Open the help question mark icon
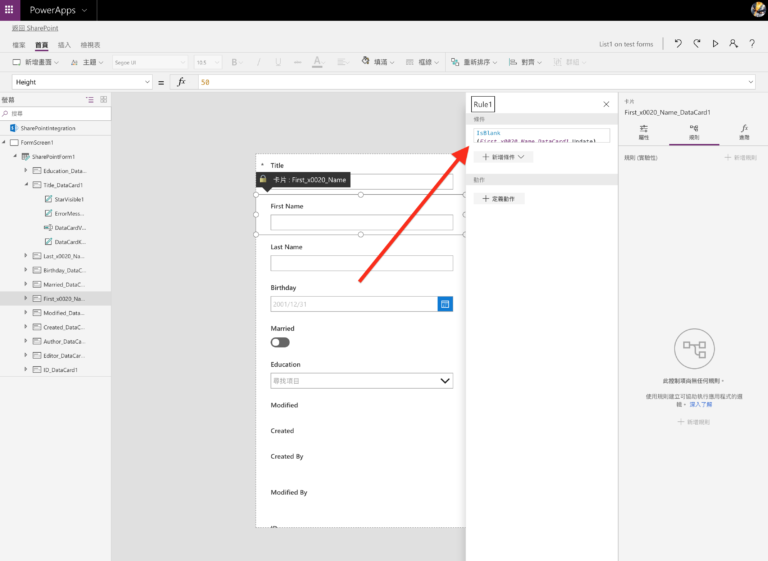This screenshot has width=768, height=561. click(752, 44)
